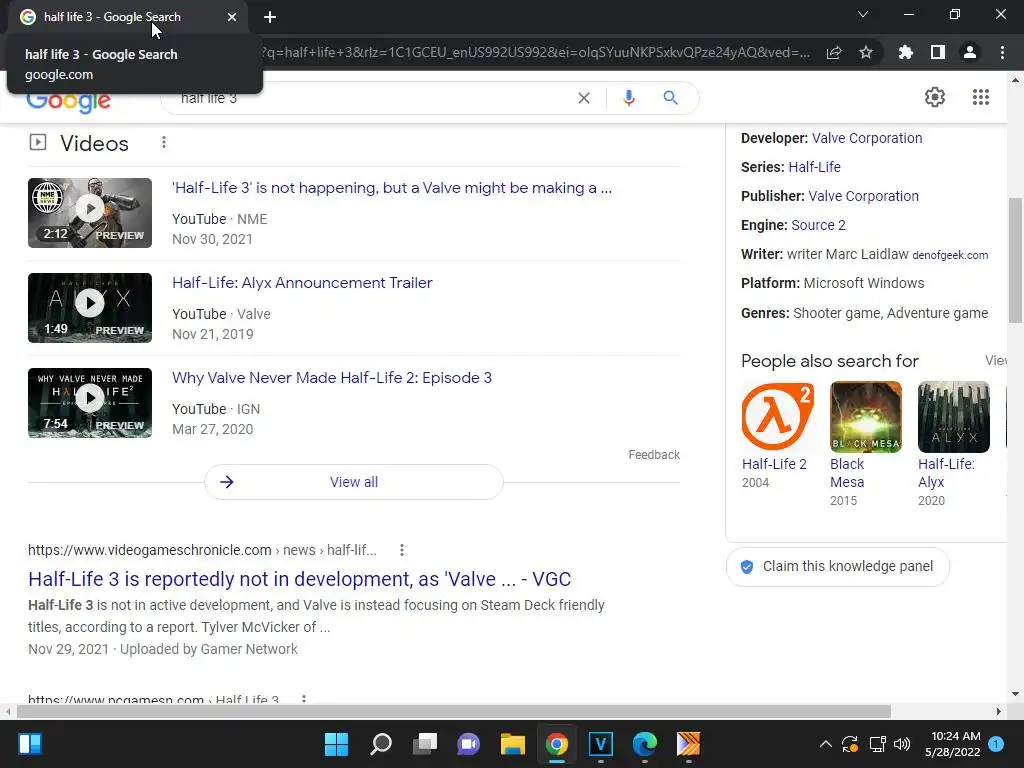Image resolution: width=1024 pixels, height=768 pixels.
Task: Click the View all videos button
Action: (354, 482)
